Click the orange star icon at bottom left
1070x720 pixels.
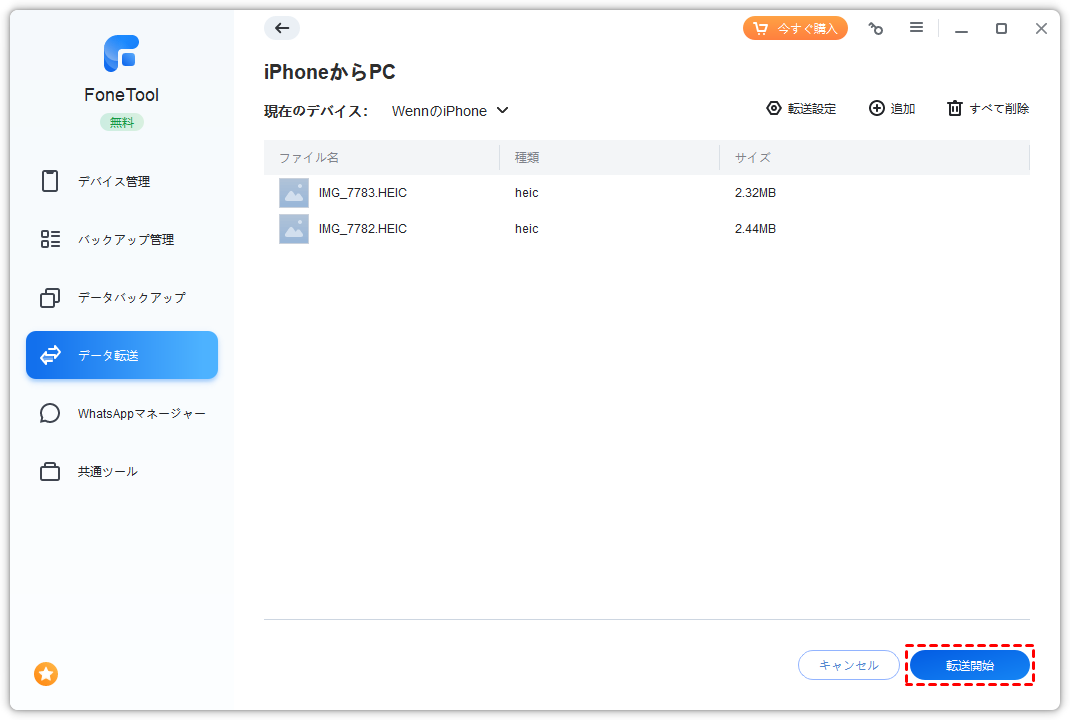click(45, 675)
